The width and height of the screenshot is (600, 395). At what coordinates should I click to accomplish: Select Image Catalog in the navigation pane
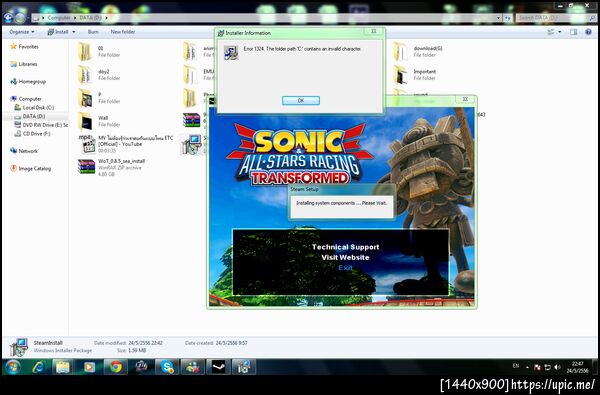coord(31,168)
